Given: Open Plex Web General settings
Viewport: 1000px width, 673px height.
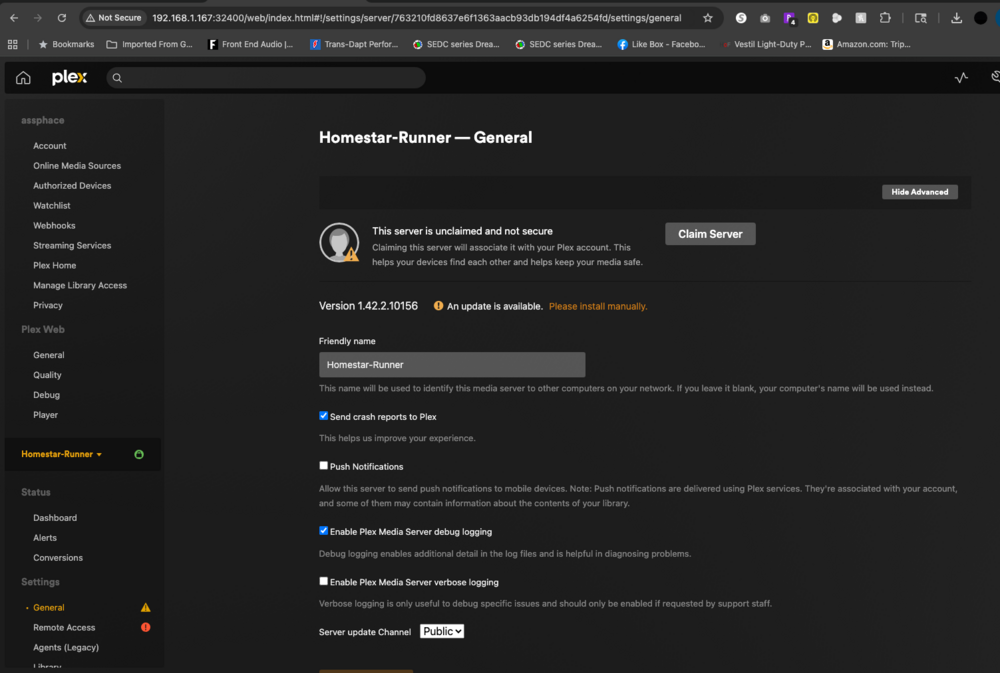Looking at the screenshot, I should click(x=48, y=355).
